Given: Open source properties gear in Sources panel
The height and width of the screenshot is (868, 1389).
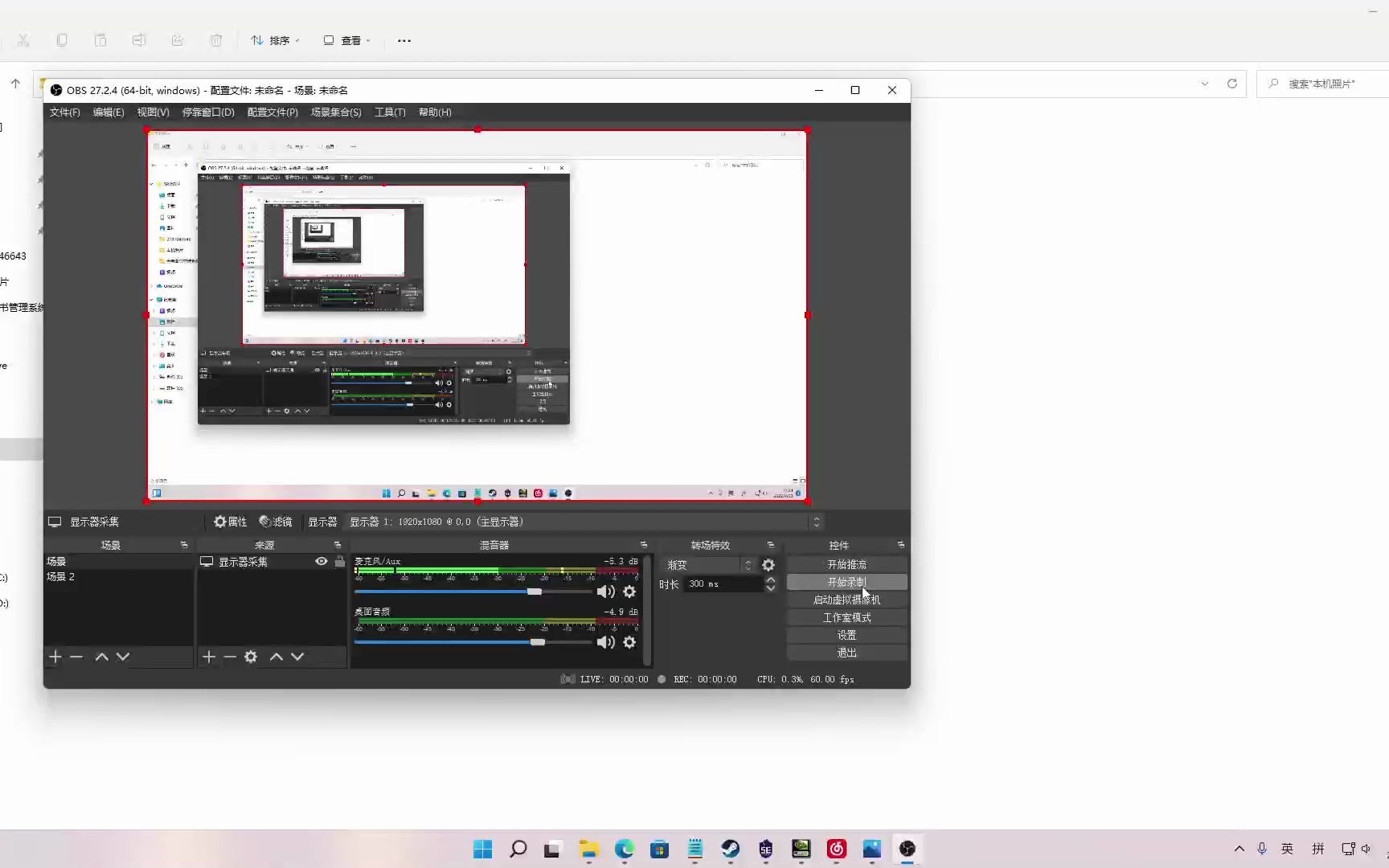Looking at the screenshot, I should tap(251, 657).
